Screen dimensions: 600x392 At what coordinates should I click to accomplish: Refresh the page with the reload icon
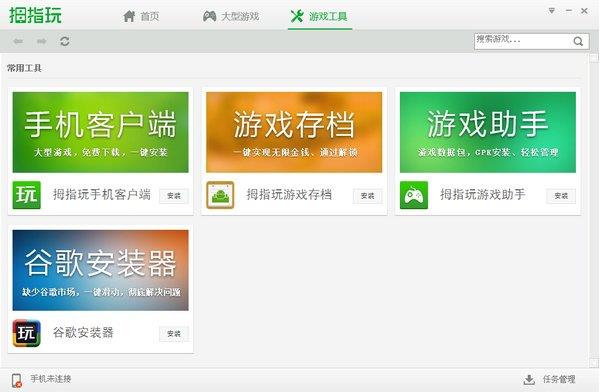coord(65,41)
